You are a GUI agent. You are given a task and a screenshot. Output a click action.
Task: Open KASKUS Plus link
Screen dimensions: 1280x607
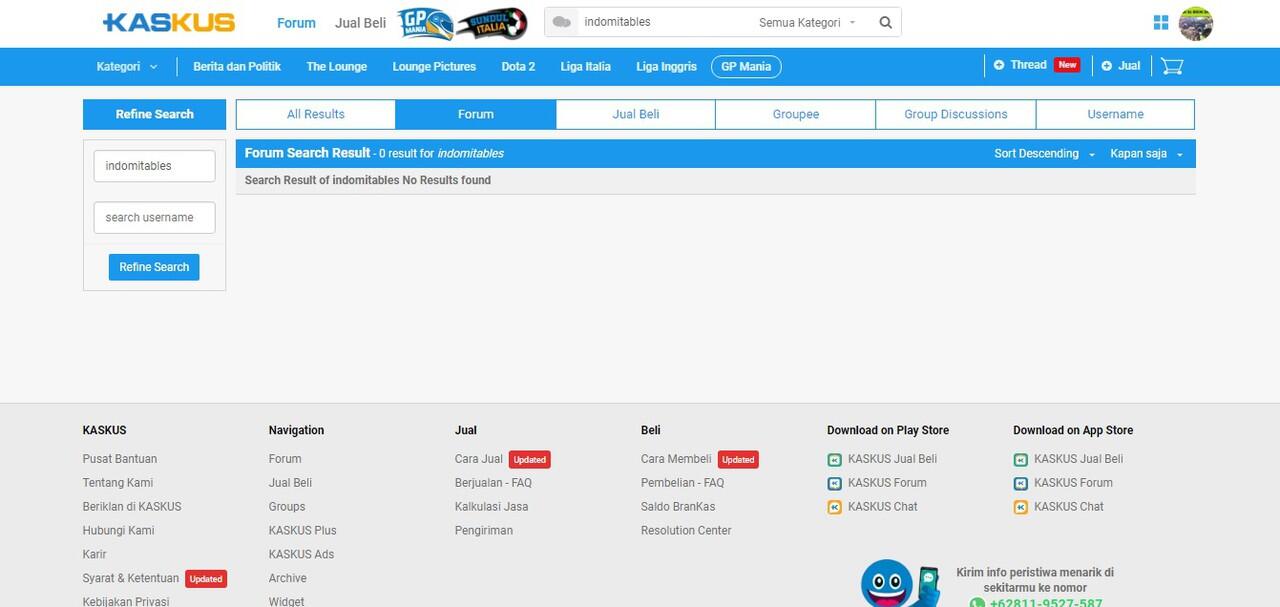click(x=303, y=531)
